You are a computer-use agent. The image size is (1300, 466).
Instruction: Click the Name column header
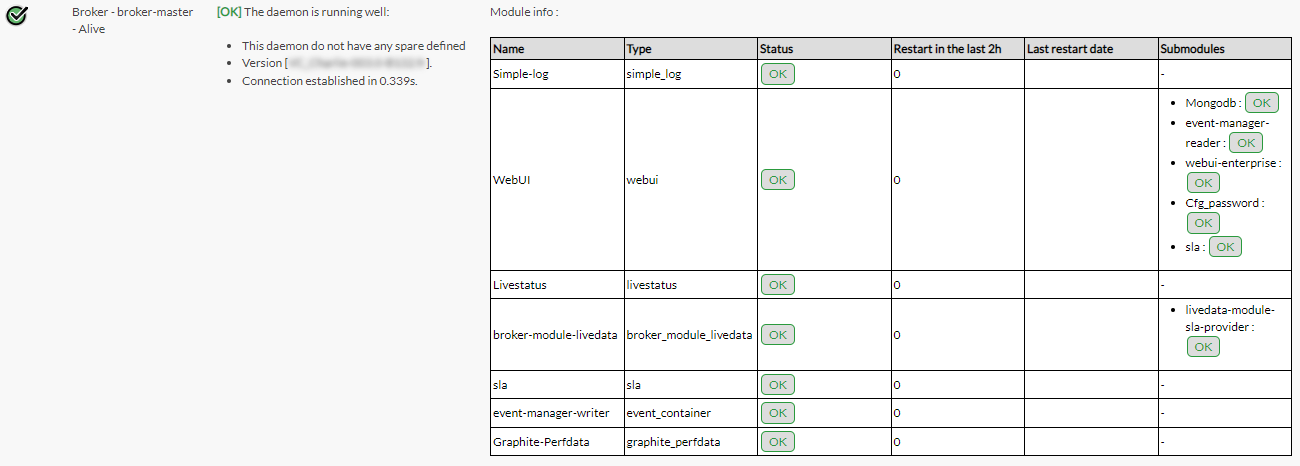pos(509,49)
